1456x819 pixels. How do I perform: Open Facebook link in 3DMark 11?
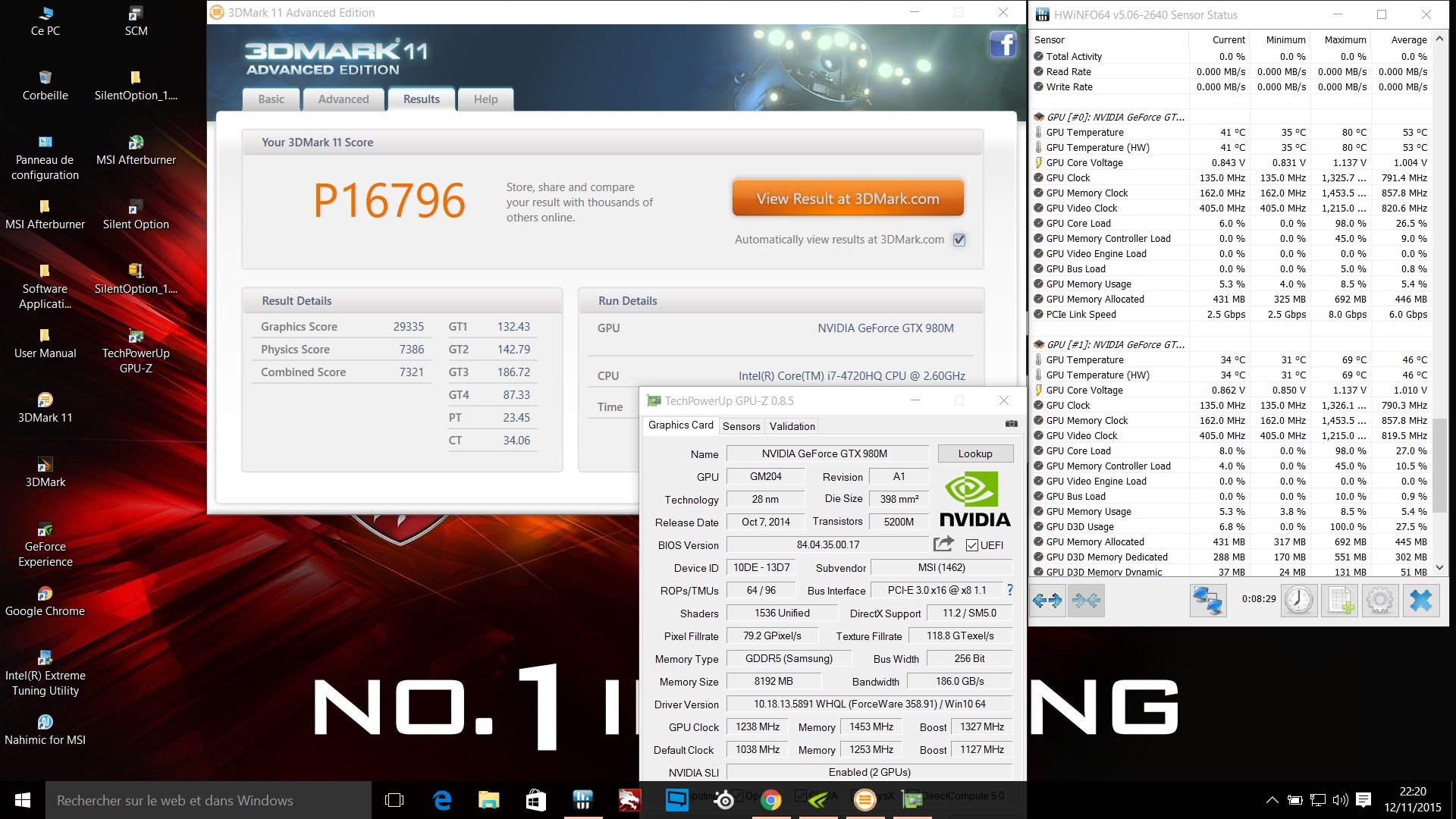pos(1003,45)
